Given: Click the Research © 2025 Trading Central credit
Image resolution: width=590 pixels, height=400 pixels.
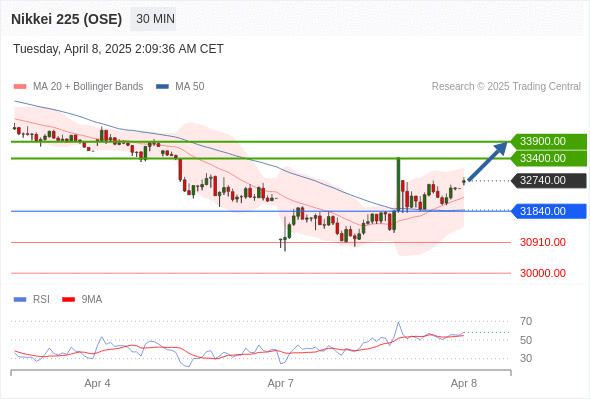Looking at the screenshot, I should point(506,87).
